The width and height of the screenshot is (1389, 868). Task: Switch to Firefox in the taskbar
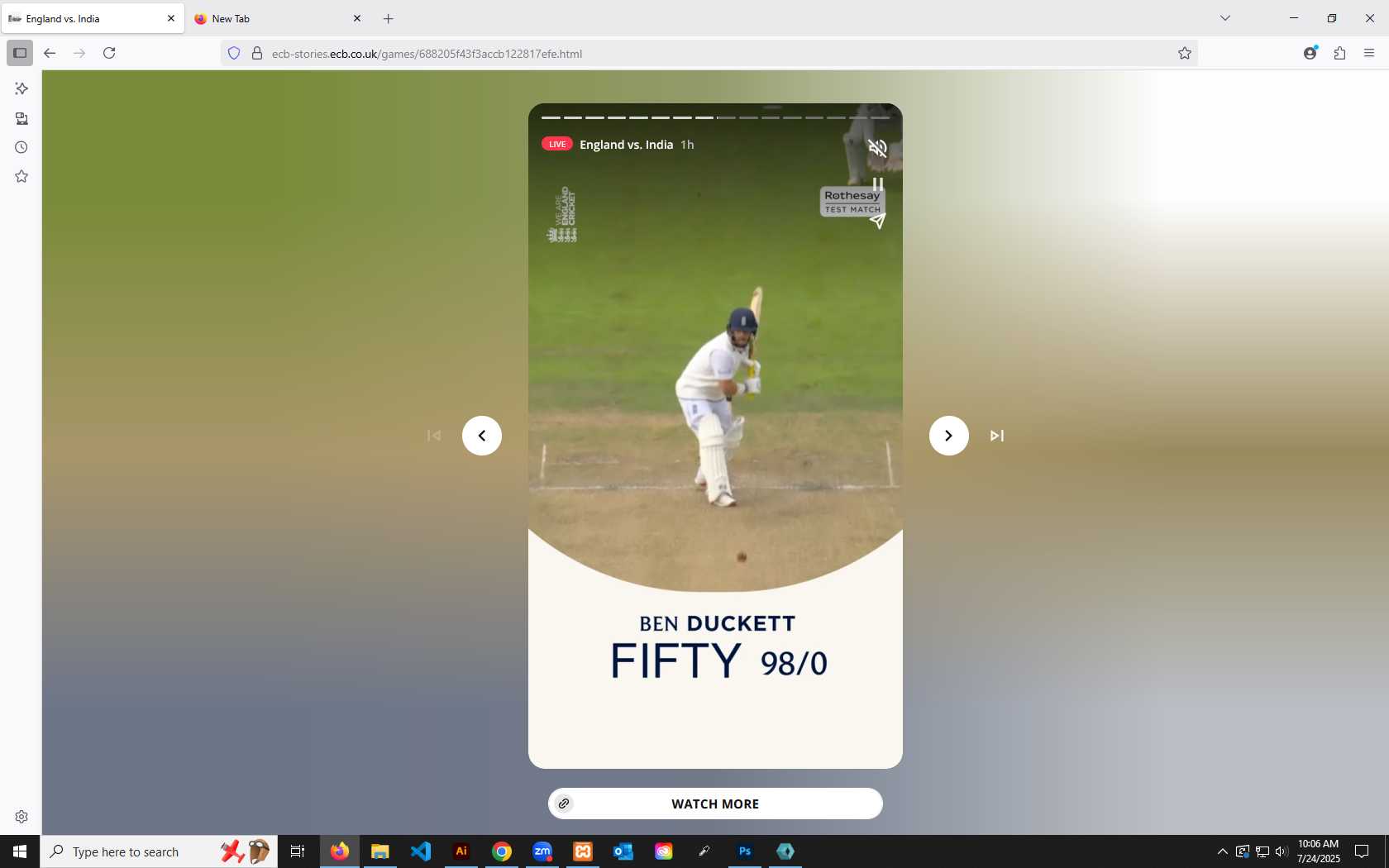340,851
